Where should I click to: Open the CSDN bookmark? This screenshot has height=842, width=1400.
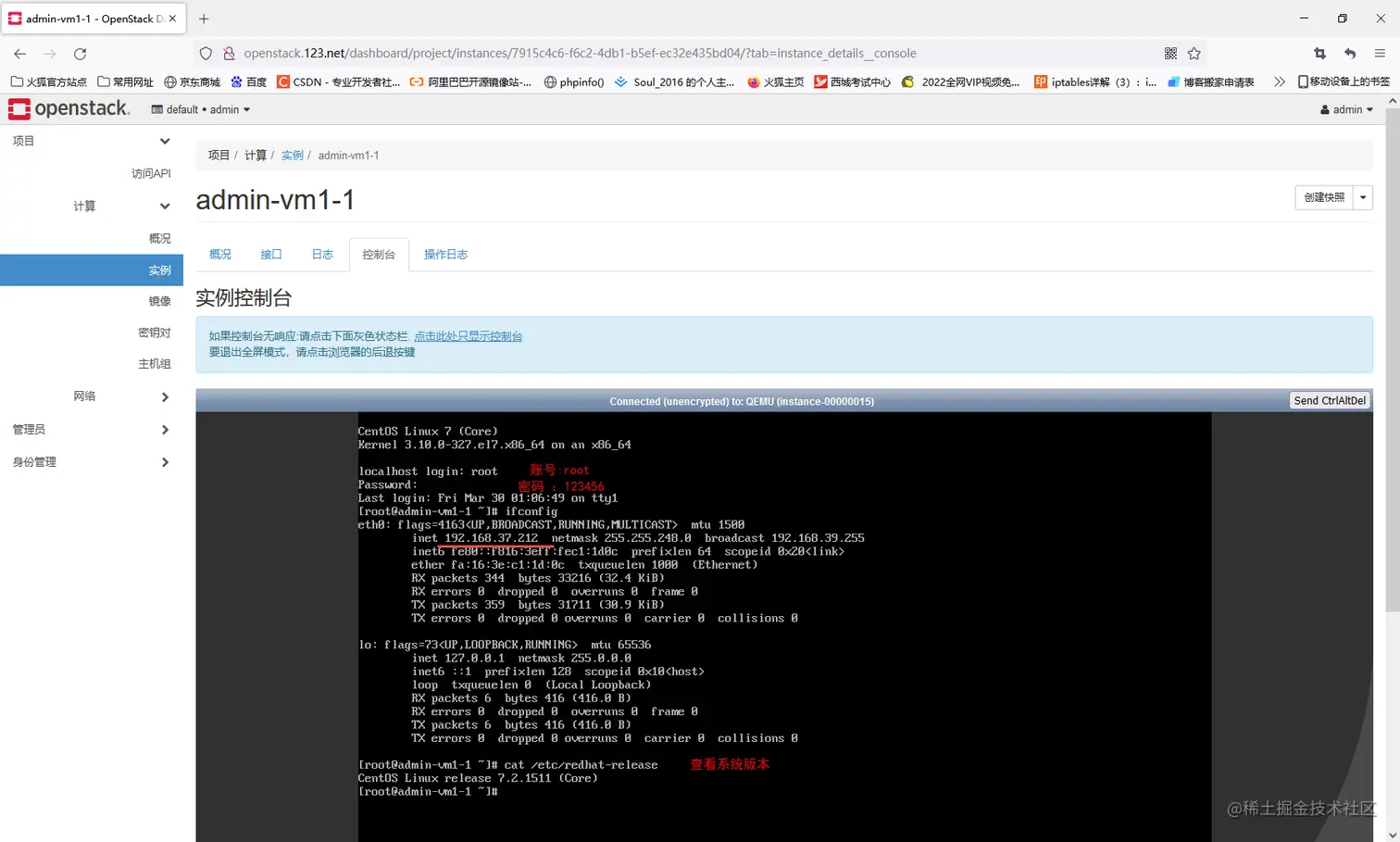[x=339, y=82]
